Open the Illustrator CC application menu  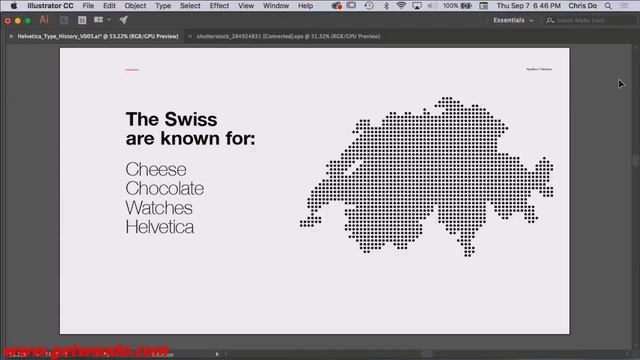pyautogui.click(x=50, y=6)
